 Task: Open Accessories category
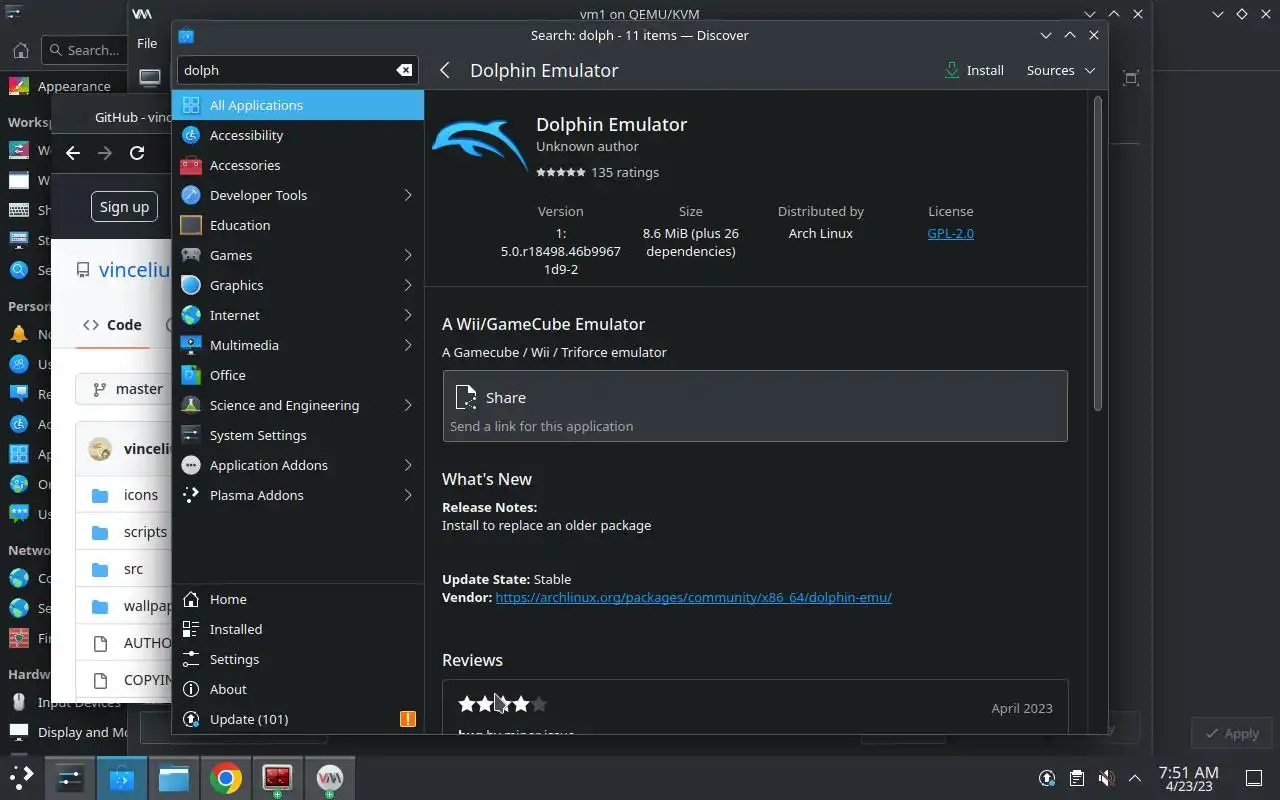(x=298, y=165)
